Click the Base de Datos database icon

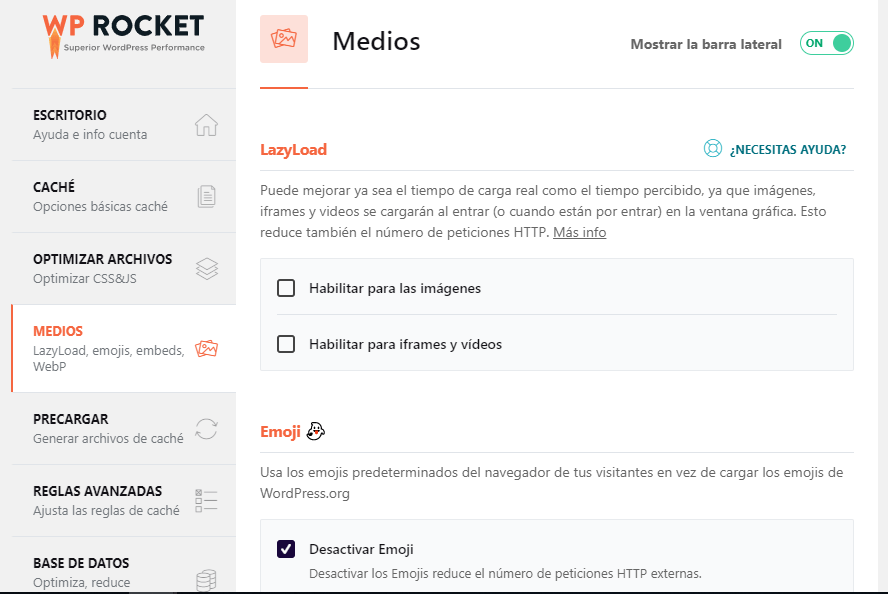206,580
